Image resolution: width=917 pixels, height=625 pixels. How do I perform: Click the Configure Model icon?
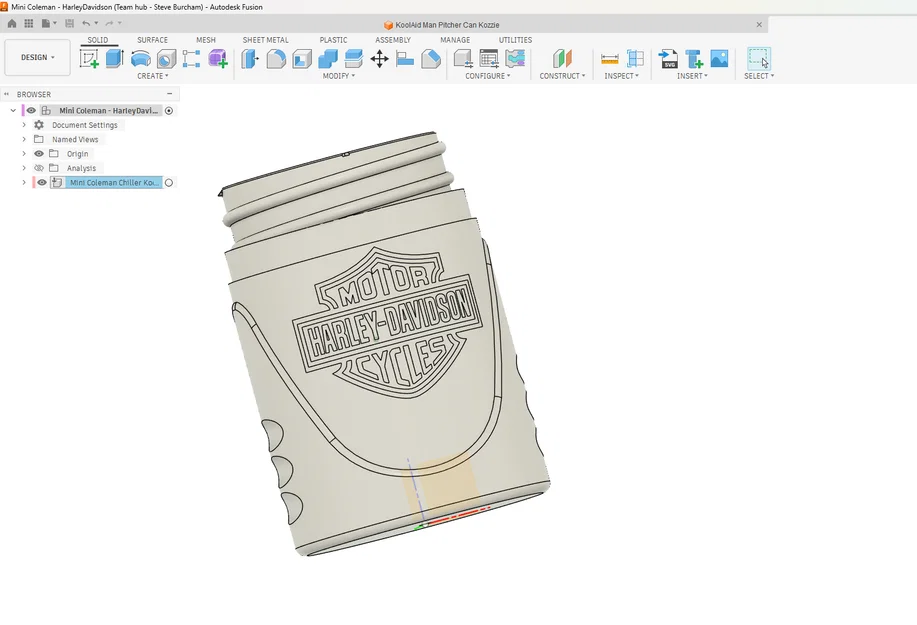(x=463, y=58)
